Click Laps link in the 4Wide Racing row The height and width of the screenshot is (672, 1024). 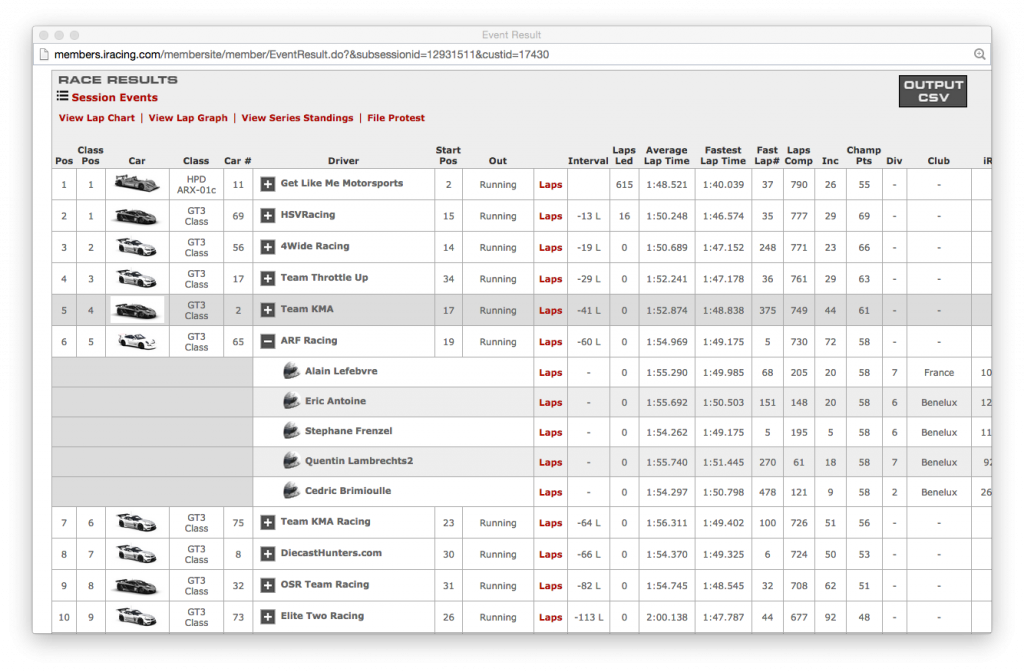pos(551,248)
